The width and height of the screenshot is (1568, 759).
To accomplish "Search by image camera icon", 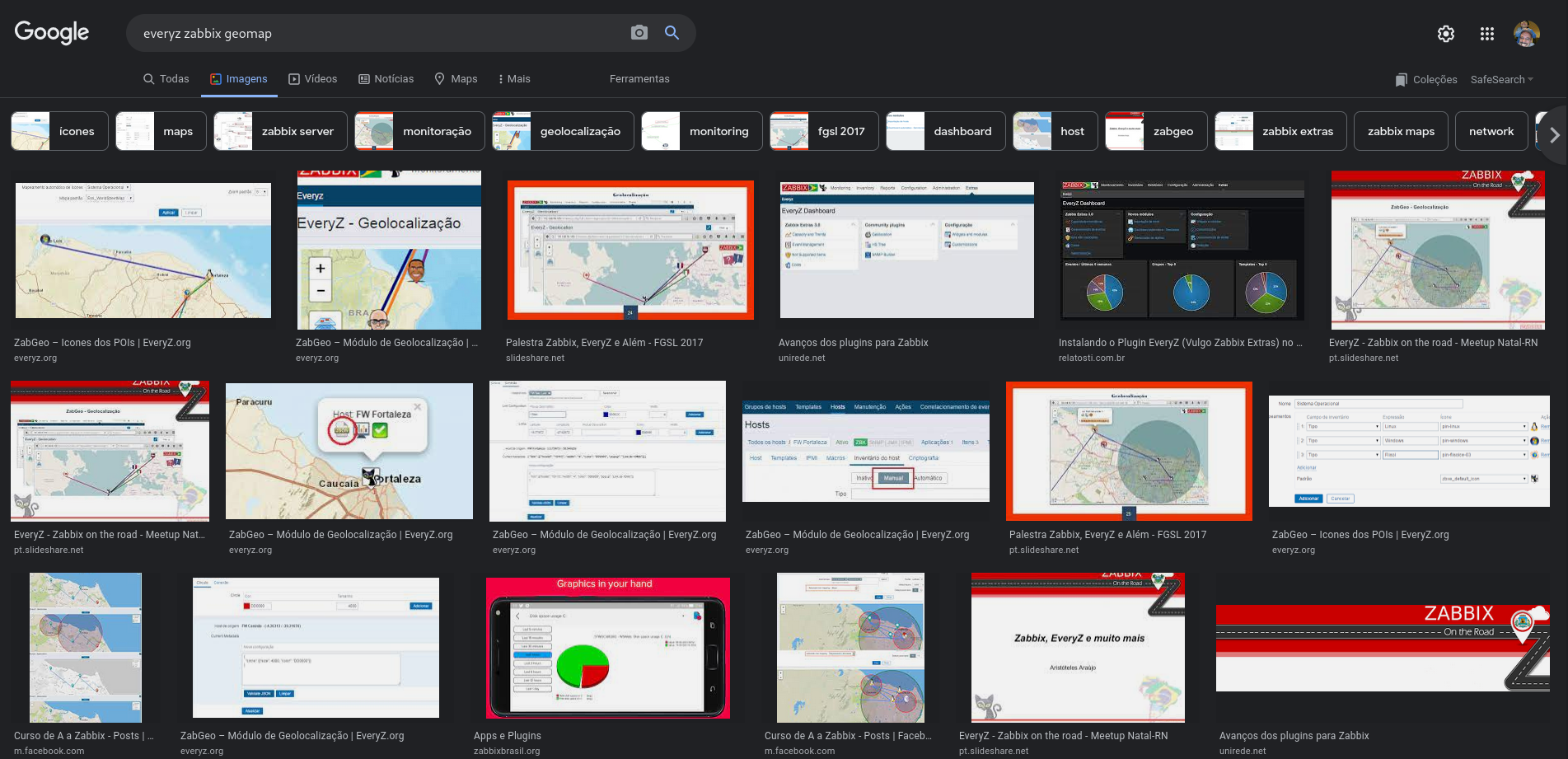I will pos(639,33).
